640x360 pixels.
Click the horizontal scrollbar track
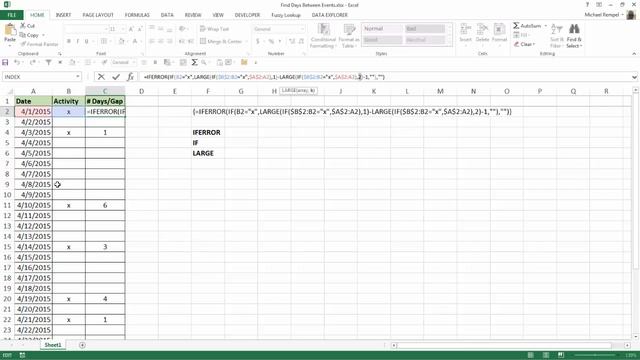tap(505, 345)
